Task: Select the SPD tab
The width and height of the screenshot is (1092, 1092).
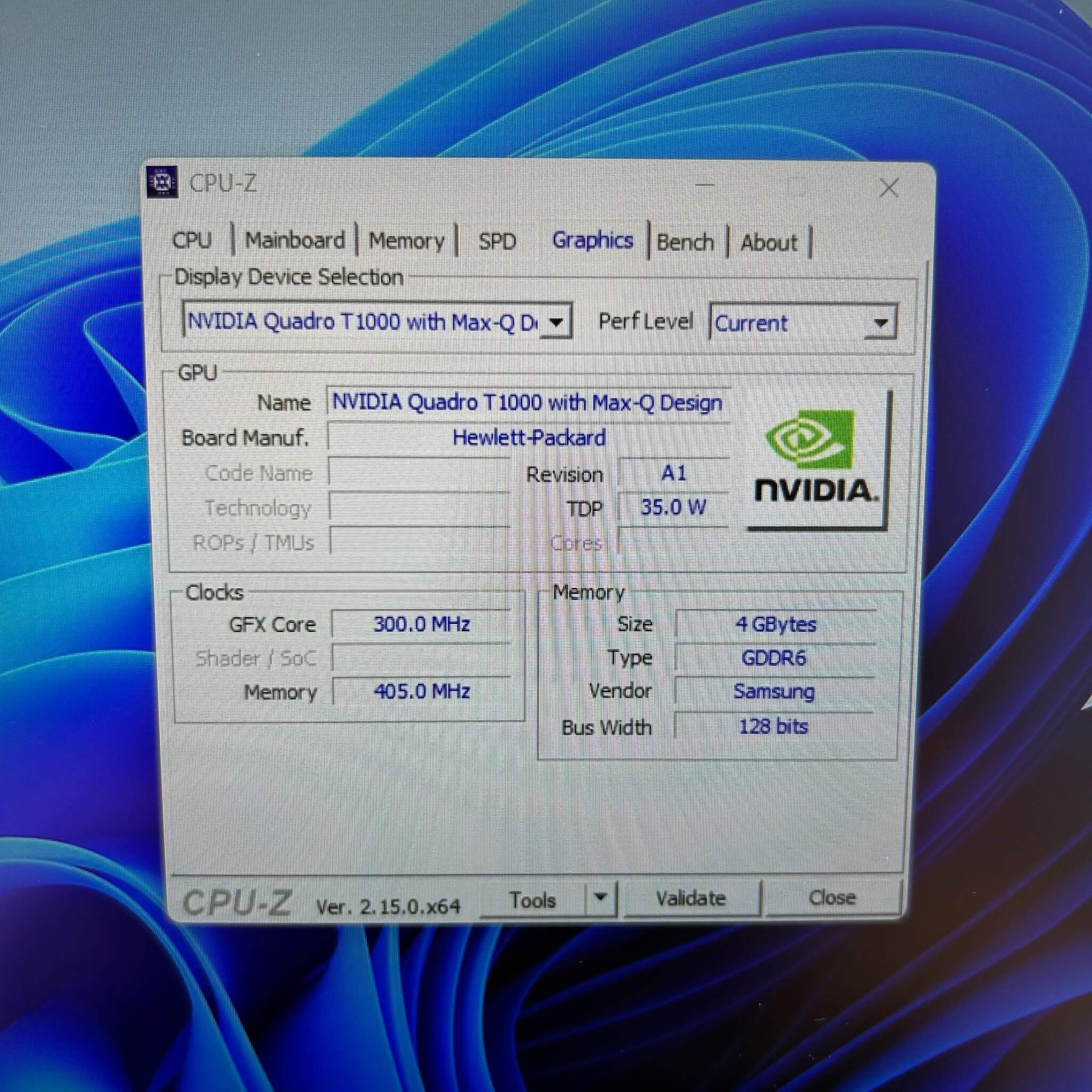Action: (497, 242)
